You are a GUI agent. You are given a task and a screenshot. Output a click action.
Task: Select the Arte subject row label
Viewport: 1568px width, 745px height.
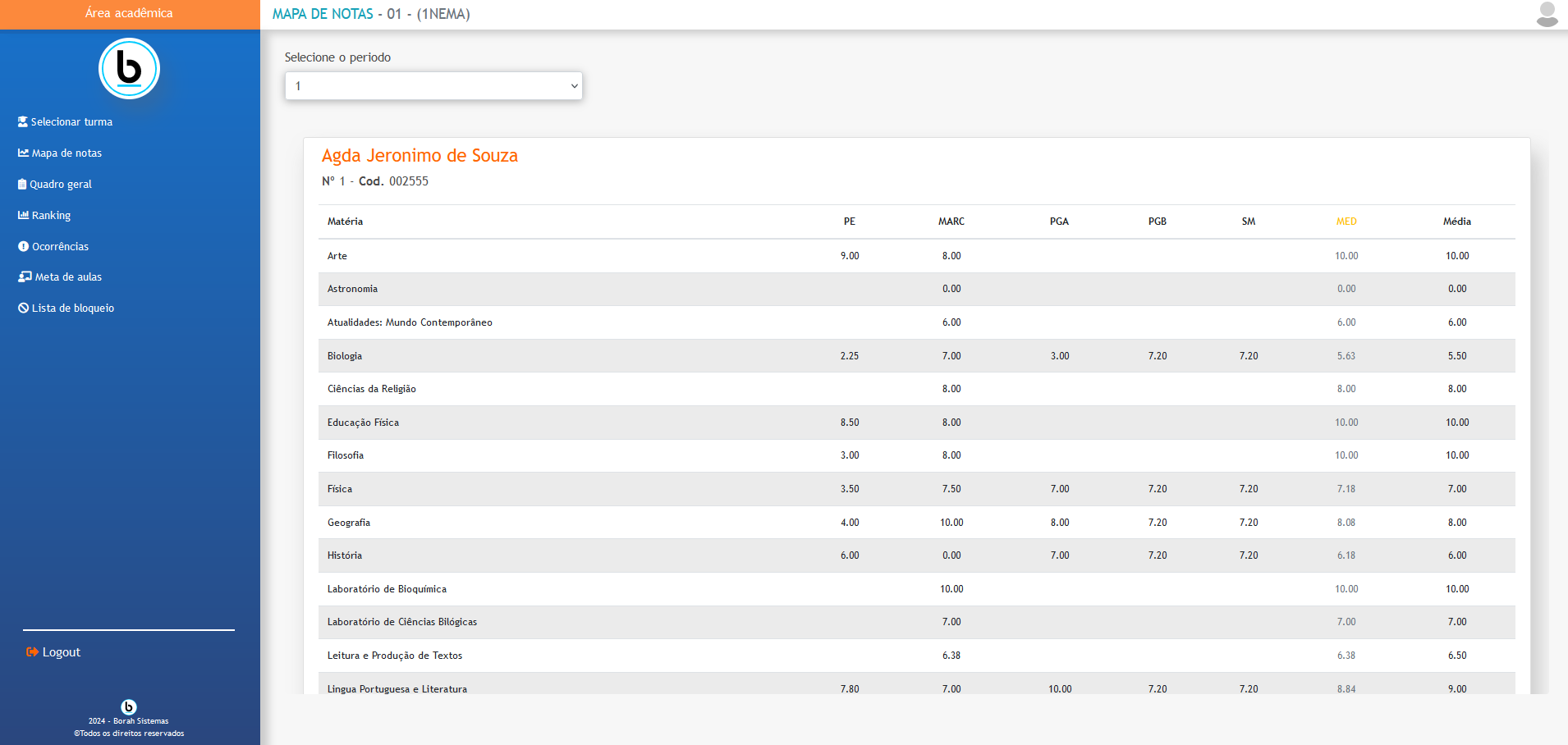point(337,256)
